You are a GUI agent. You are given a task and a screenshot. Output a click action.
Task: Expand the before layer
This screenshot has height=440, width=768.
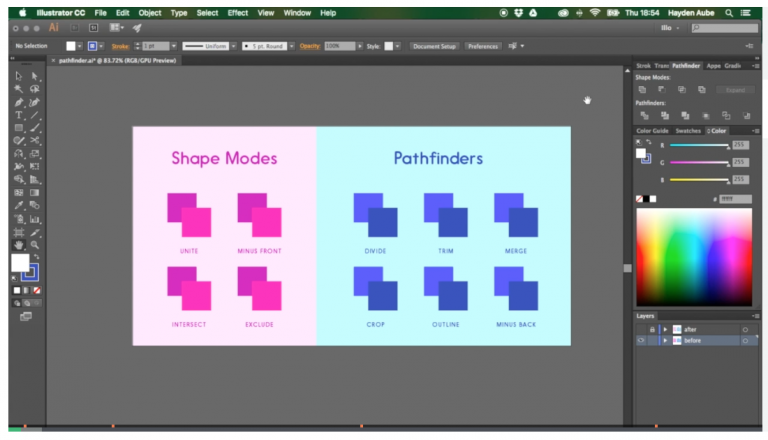pos(665,341)
